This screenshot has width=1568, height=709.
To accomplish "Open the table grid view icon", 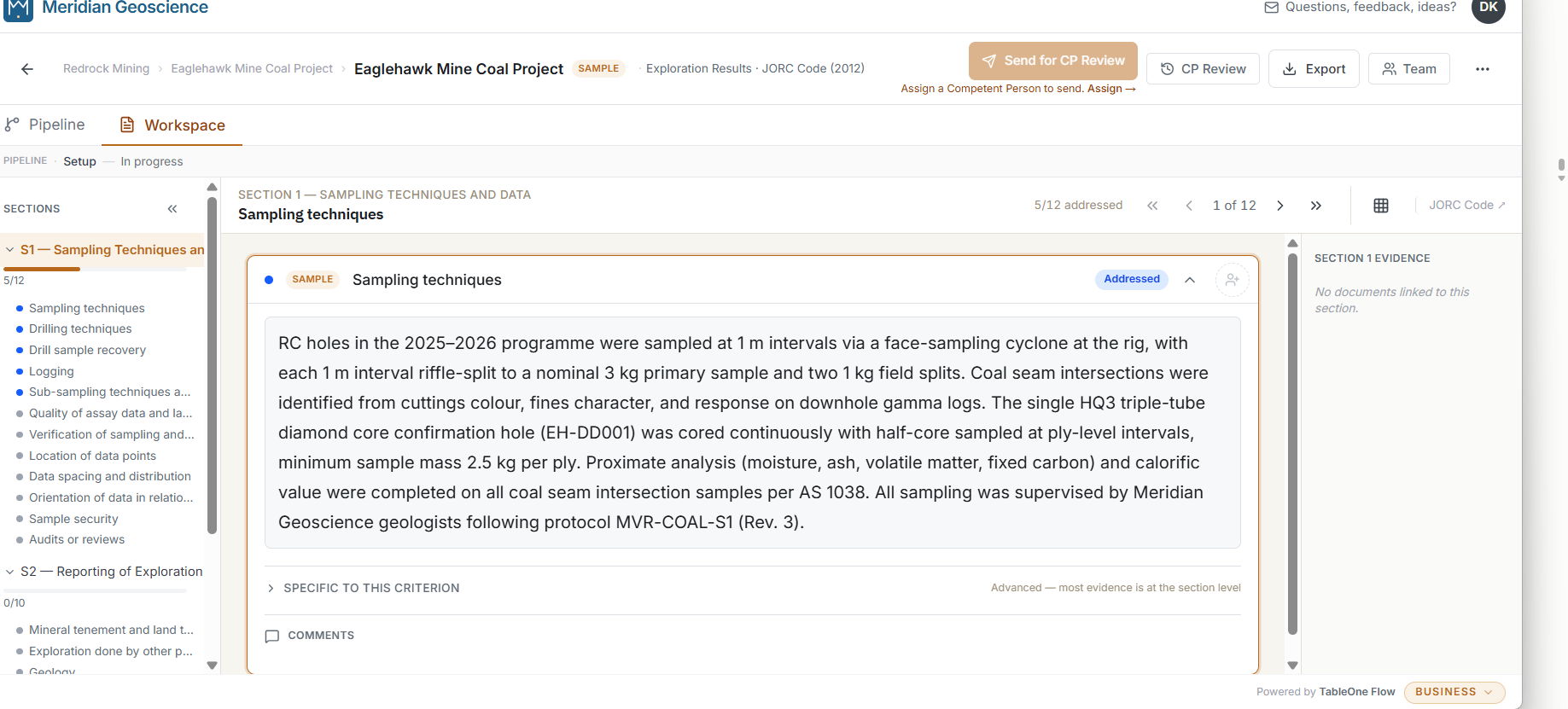I will pyautogui.click(x=1381, y=206).
